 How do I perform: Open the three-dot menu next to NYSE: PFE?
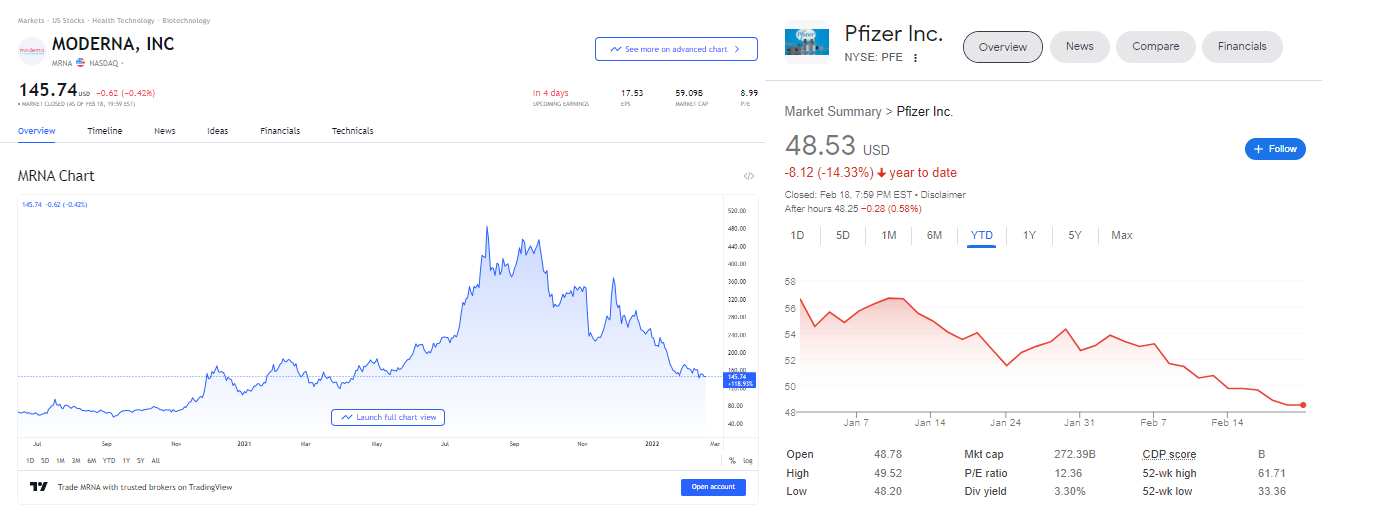click(915, 58)
